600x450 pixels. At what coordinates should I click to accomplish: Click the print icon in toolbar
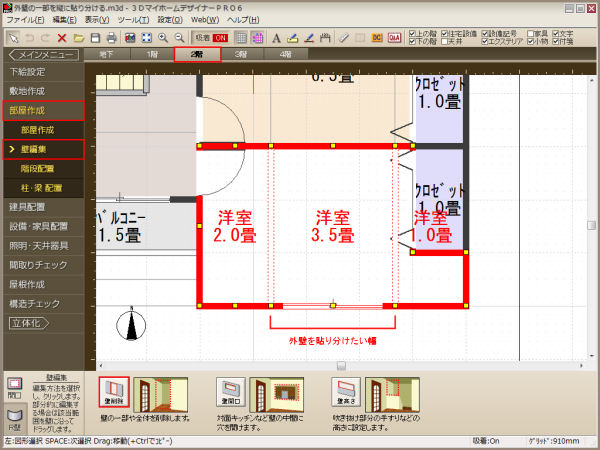point(112,37)
